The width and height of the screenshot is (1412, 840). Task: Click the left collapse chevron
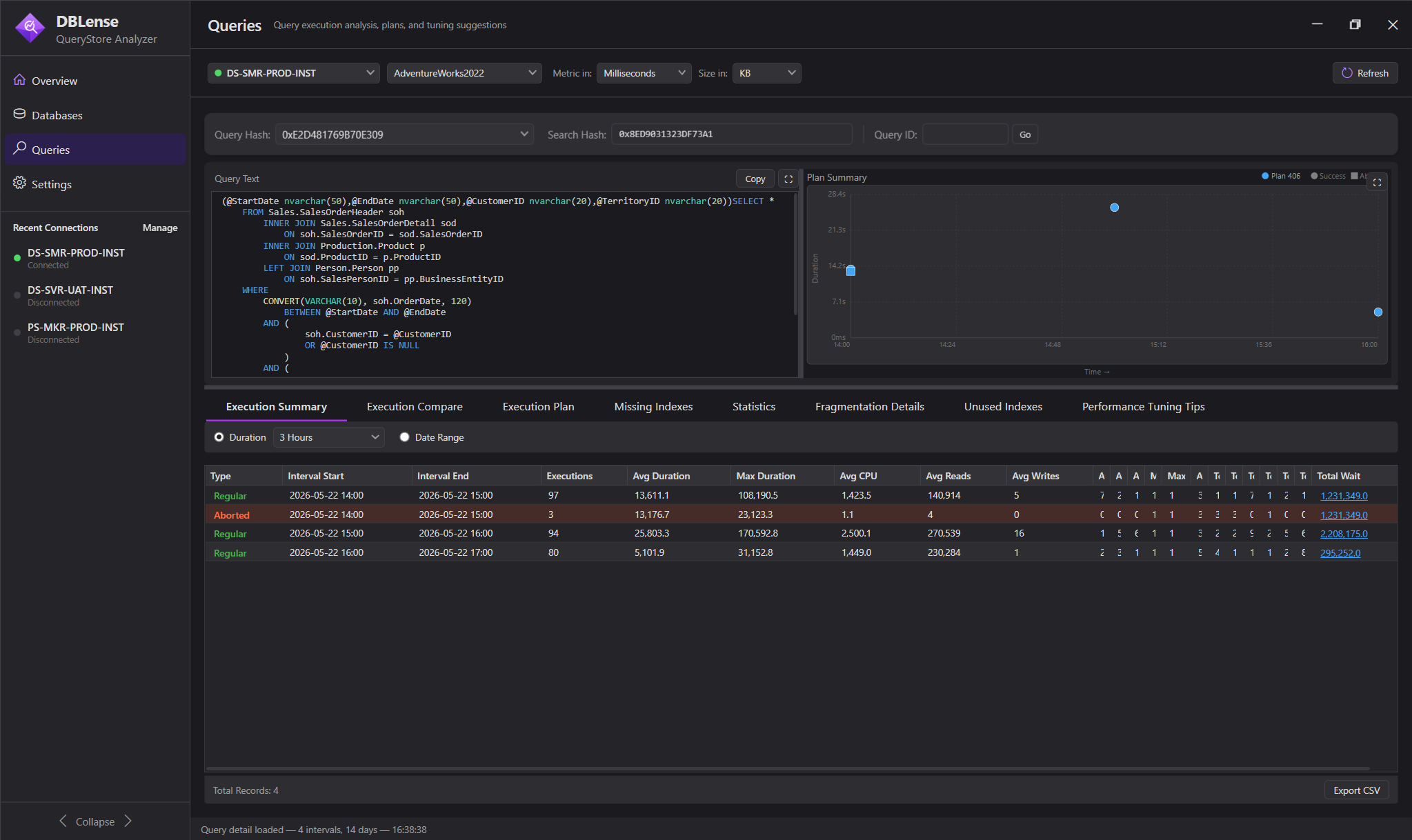tap(63, 821)
